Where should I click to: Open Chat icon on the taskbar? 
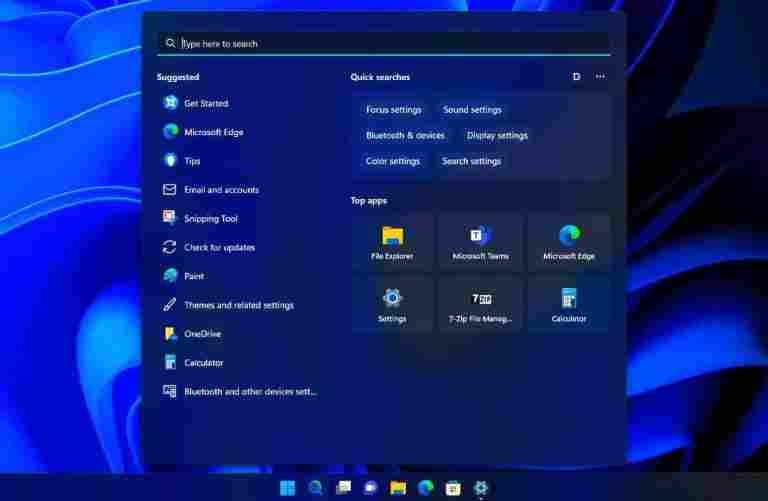coord(371,488)
